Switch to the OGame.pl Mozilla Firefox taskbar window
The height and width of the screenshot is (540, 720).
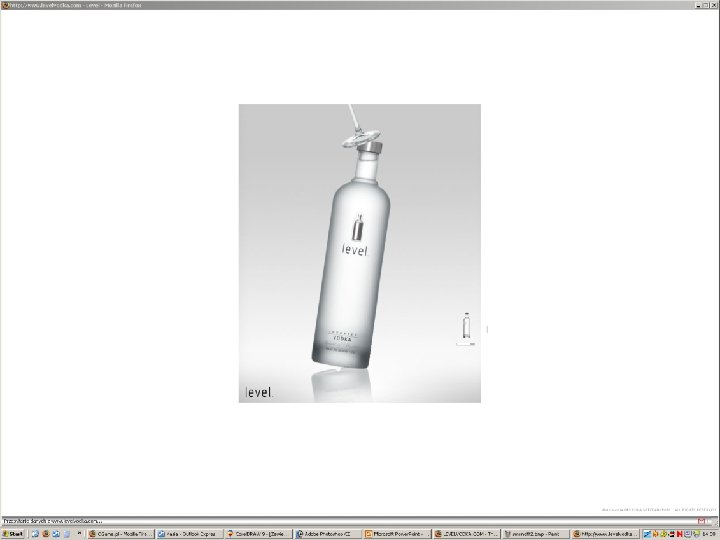click(120, 534)
